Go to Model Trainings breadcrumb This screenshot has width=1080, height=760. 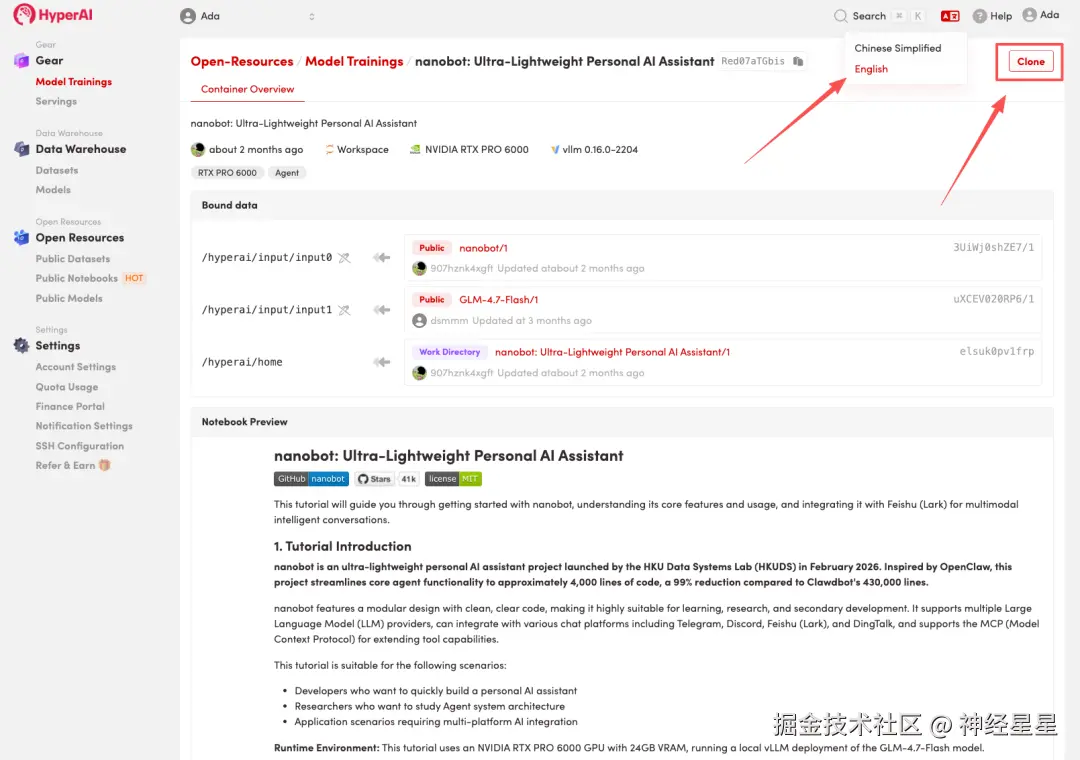tap(354, 61)
